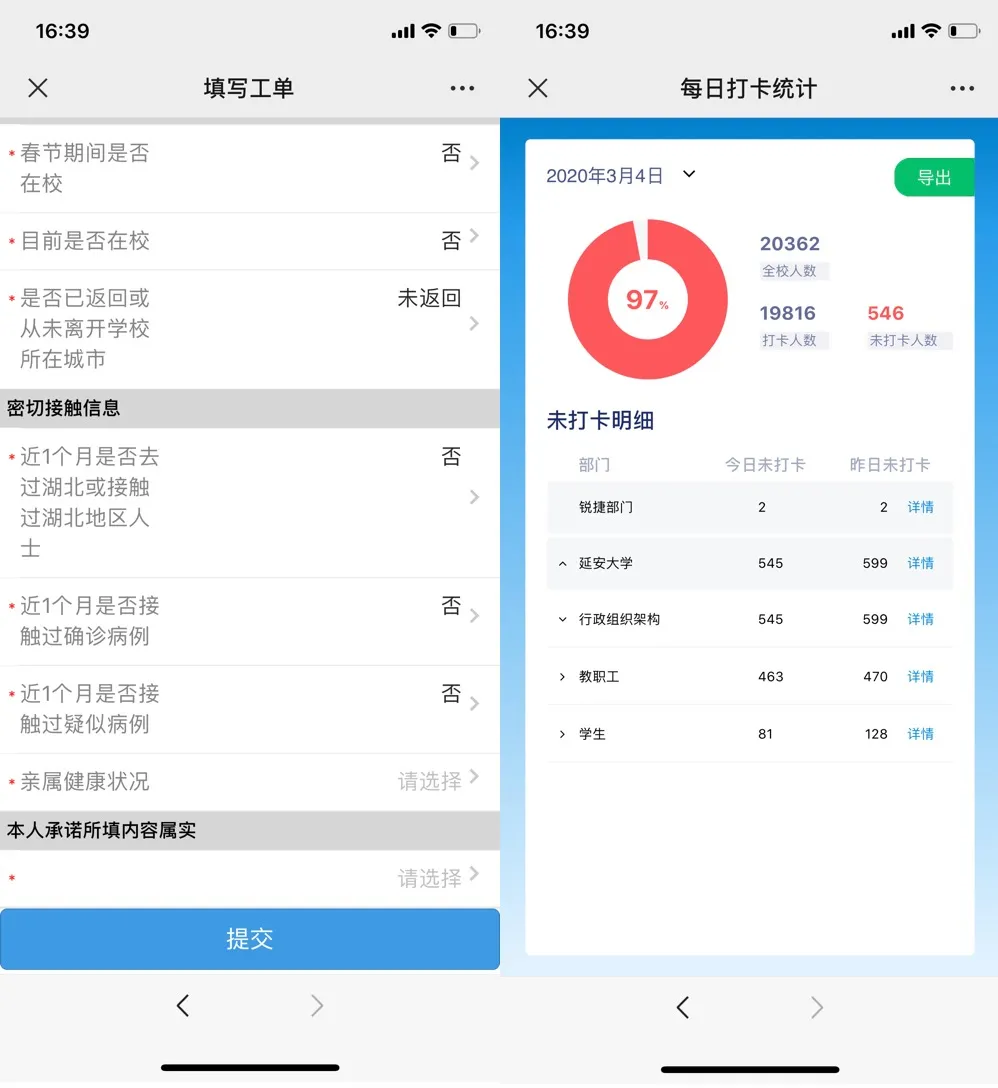This screenshot has height=1088, width=998.
Task: Collapse the 延安大学 department row
Action: coord(563,564)
